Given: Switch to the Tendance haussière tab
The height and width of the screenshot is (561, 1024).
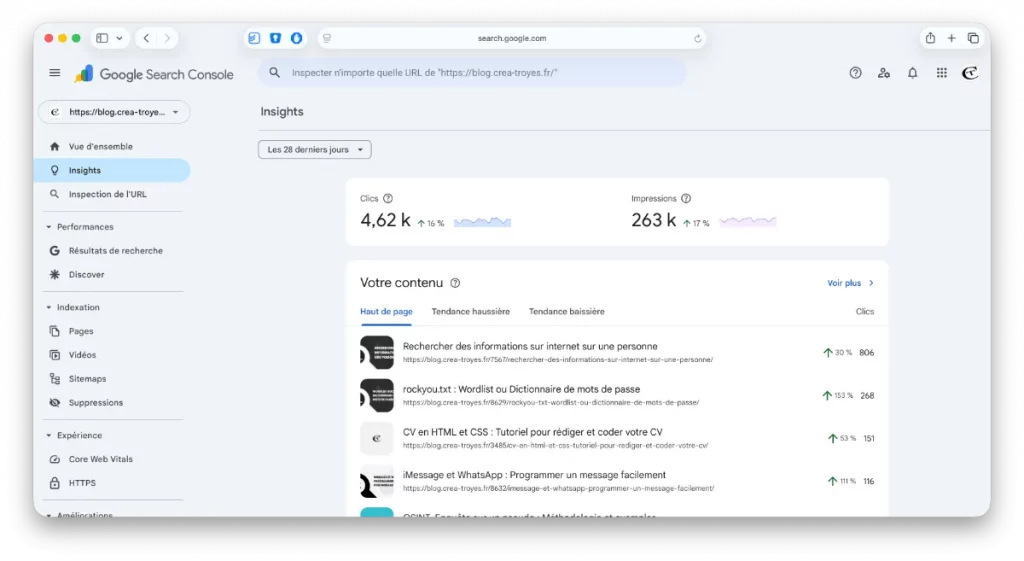Looking at the screenshot, I should coord(470,312).
